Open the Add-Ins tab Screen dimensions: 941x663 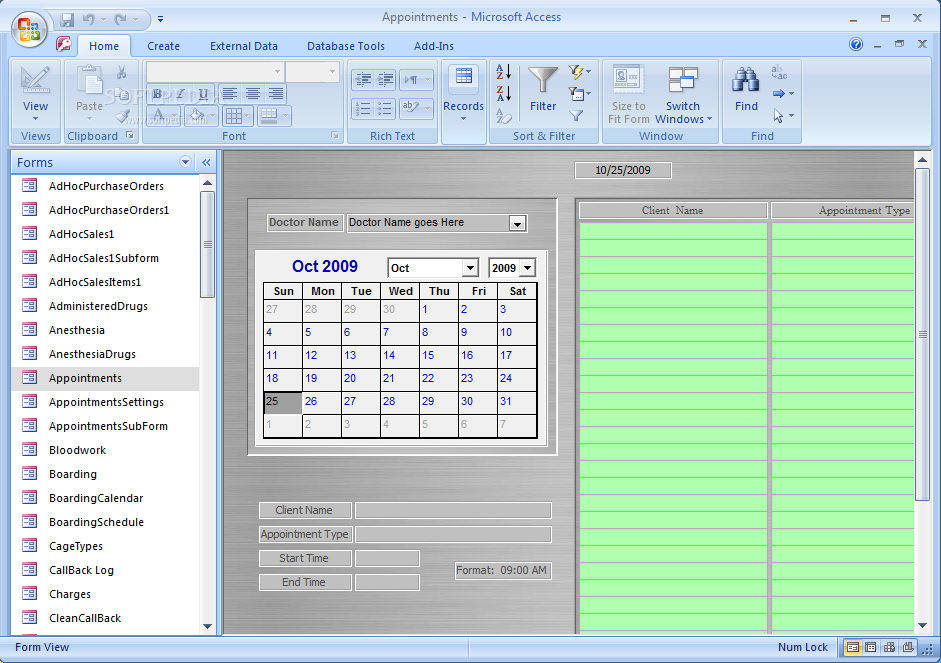tap(433, 46)
